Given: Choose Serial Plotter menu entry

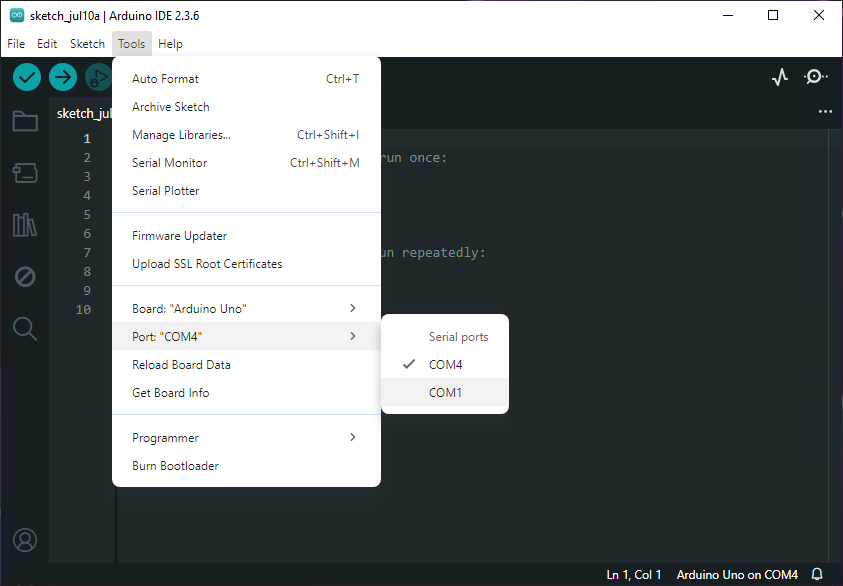Looking at the screenshot, I should [246, 190].
